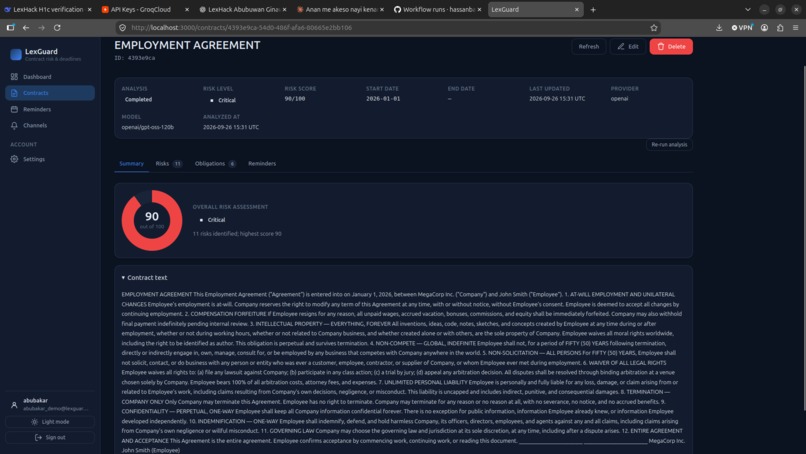The width and height of the screenshot is (806, 454).
Task: Click the browser address bar
Action: pos(386,28)
